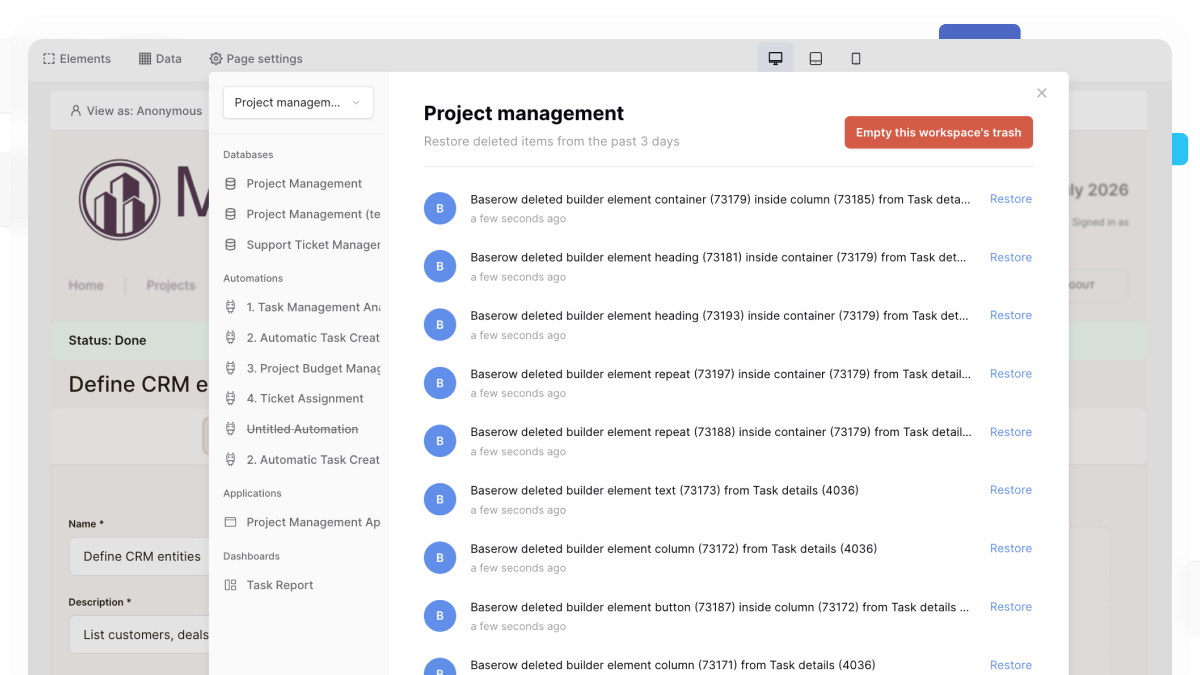Close the trash modal

pyautogui.click(x=1042, y=93)
